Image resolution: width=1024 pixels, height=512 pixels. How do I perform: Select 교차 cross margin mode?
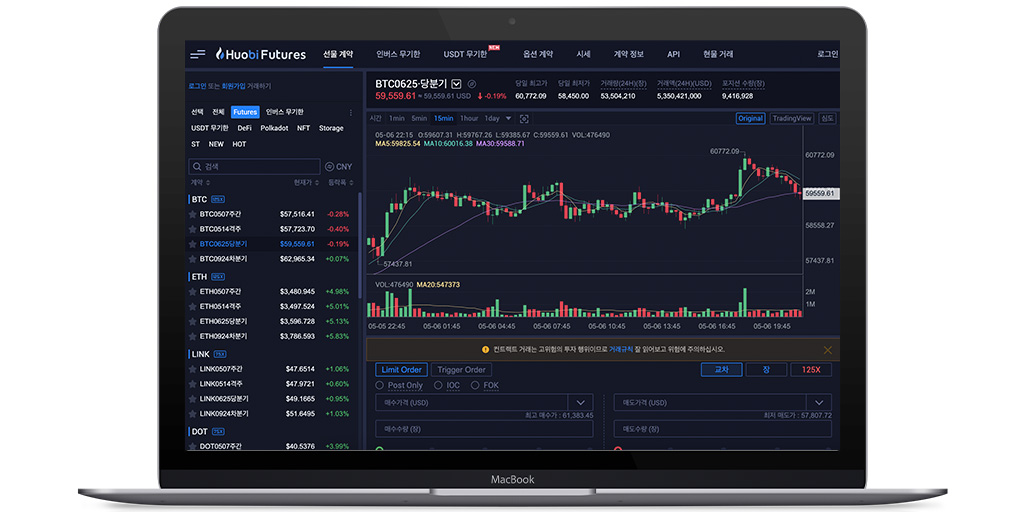[721, 370]
